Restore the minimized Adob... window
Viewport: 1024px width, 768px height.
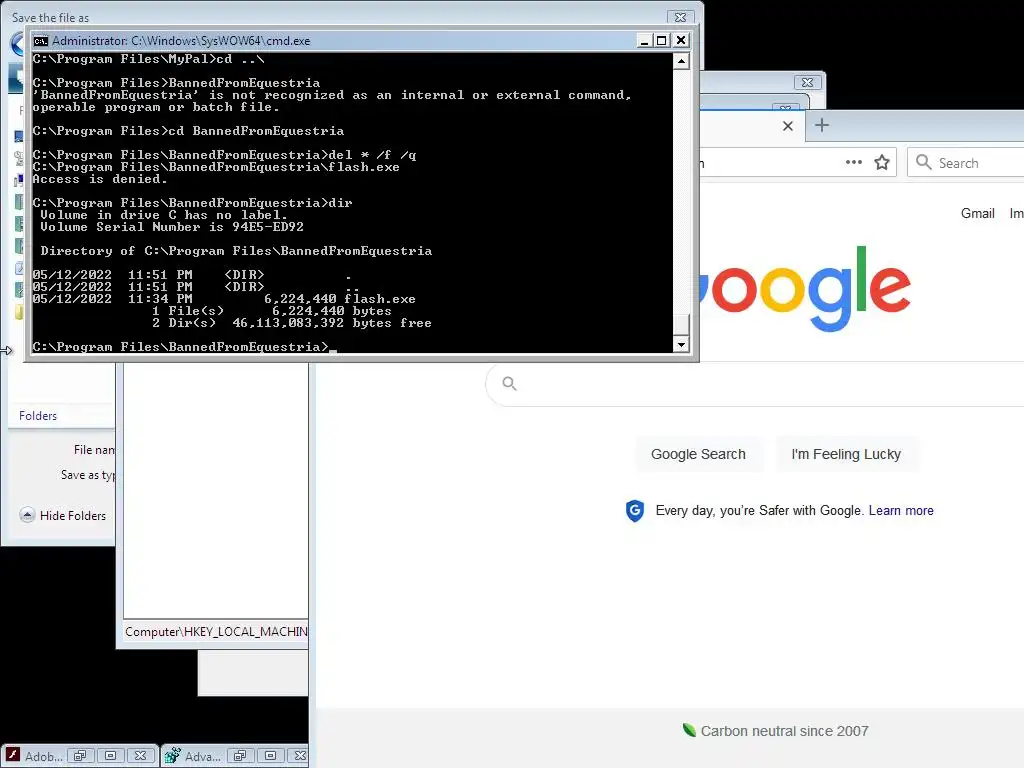80,756
